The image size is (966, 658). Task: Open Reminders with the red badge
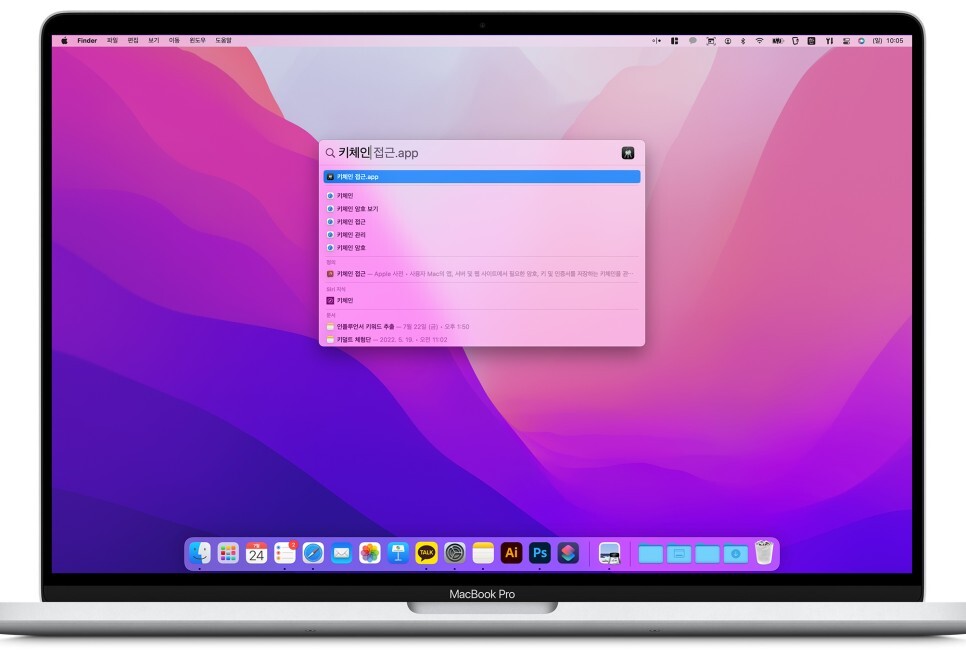[285, 553]
